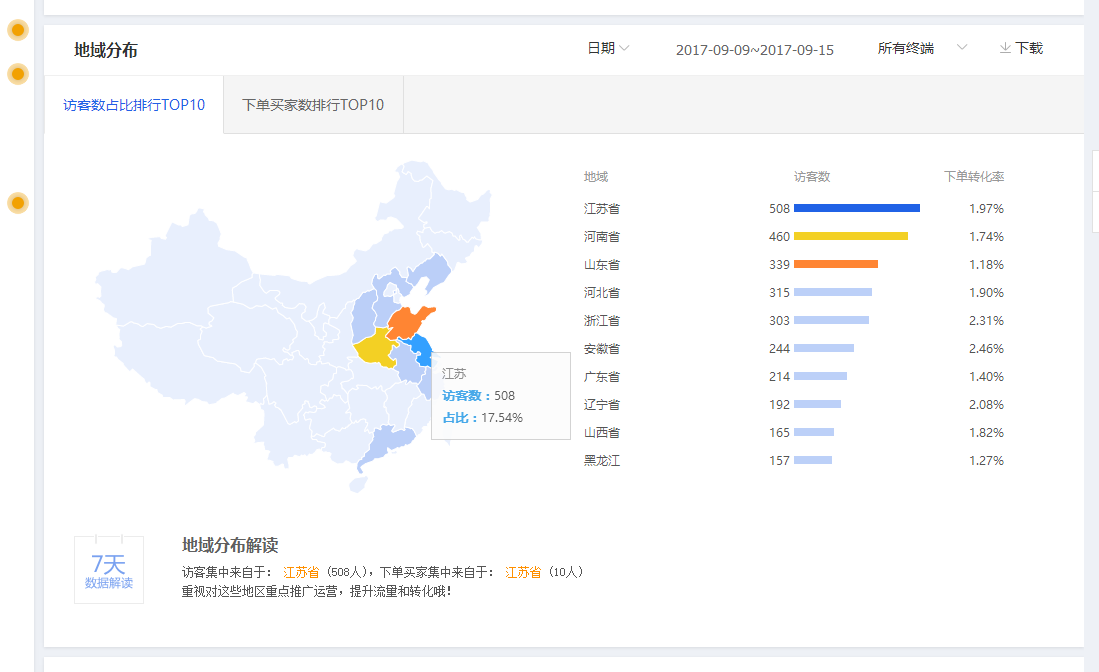Click the 安徽省 row label
Image resolution: width=1099 pixels, height=672 pixels.
pos(601,349)
